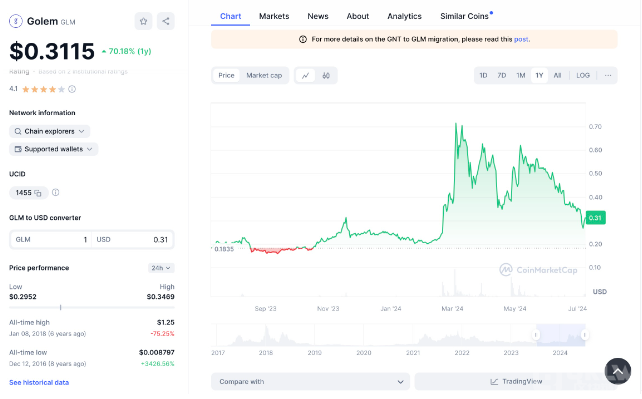The width and height of the screenshot is (642, 399).
Task: Click the share icon next to Golem
Action: click(166, 21)
